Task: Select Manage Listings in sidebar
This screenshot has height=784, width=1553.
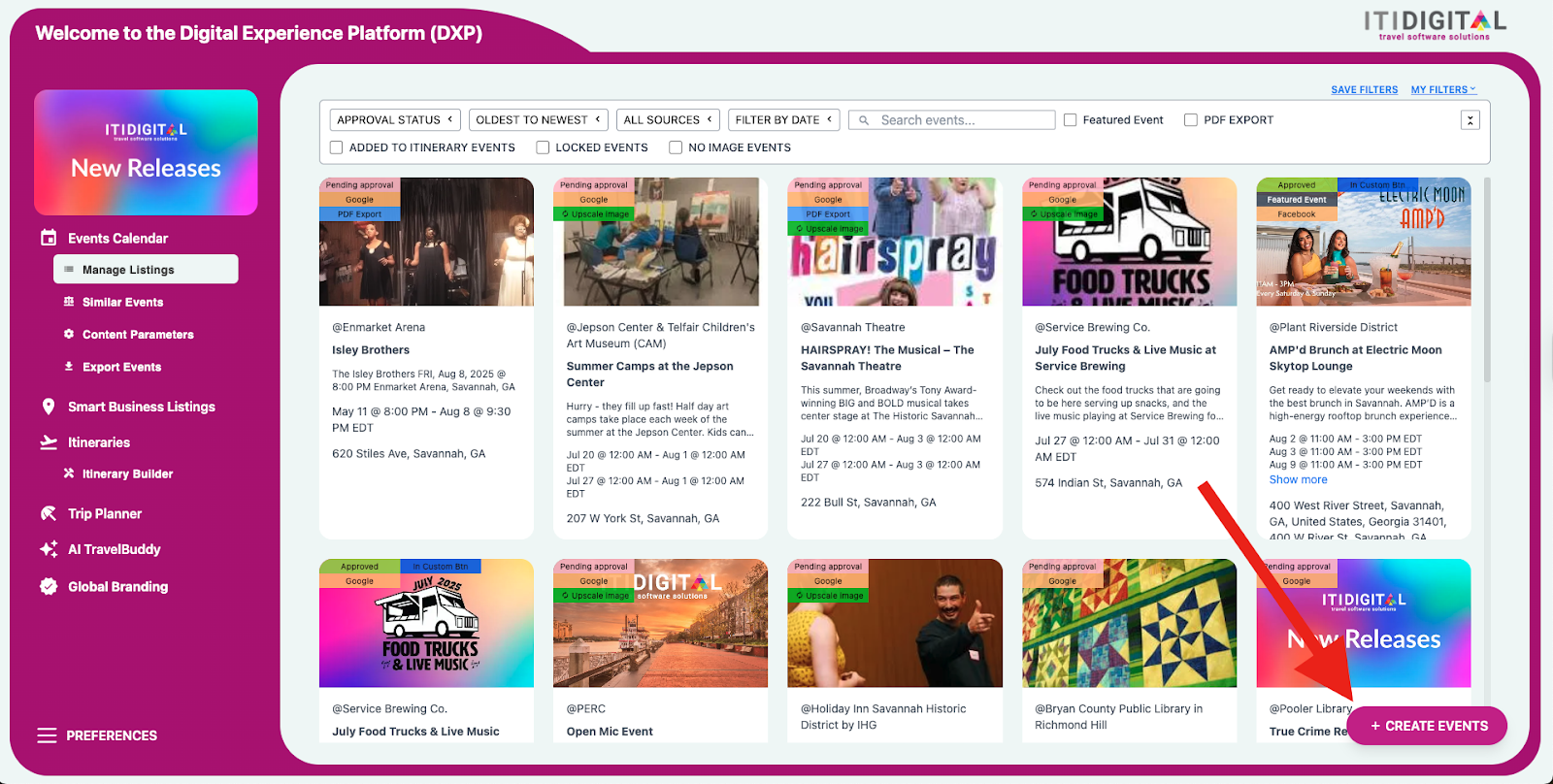Action: [146, 270]
